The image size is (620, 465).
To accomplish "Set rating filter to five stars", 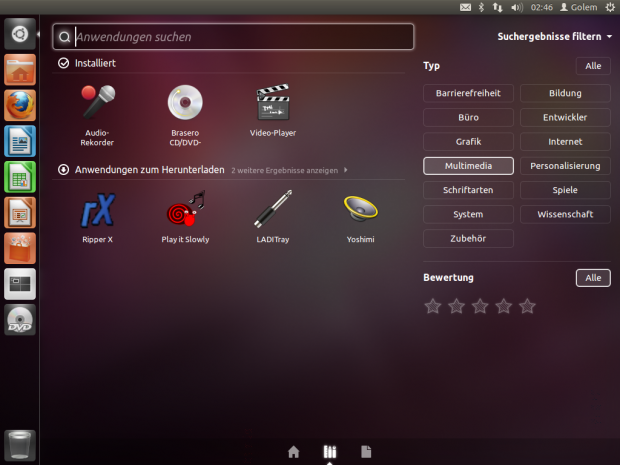I will [527, 306].
